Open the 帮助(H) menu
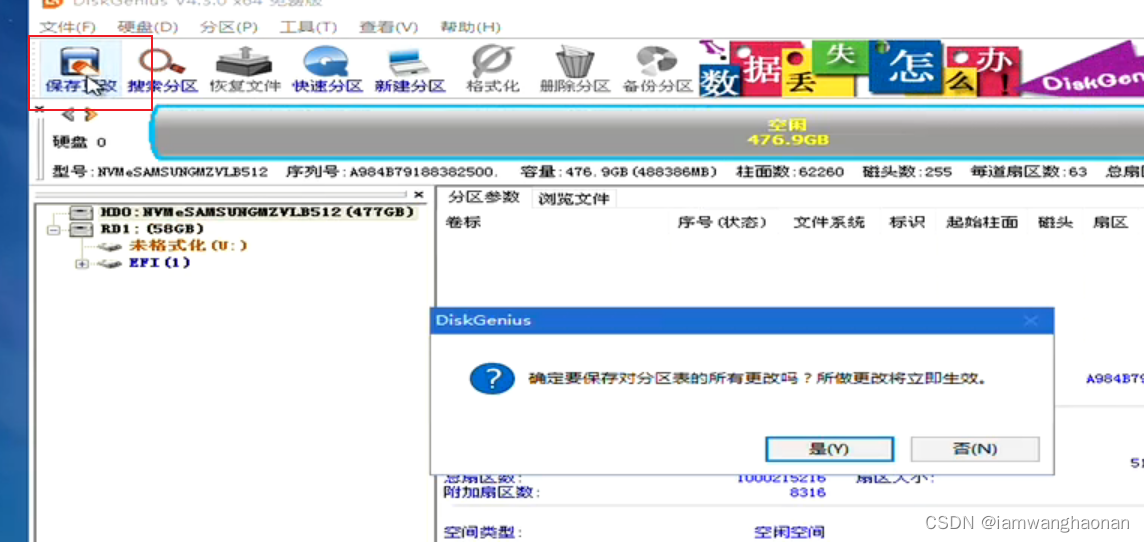 [470, 27]
